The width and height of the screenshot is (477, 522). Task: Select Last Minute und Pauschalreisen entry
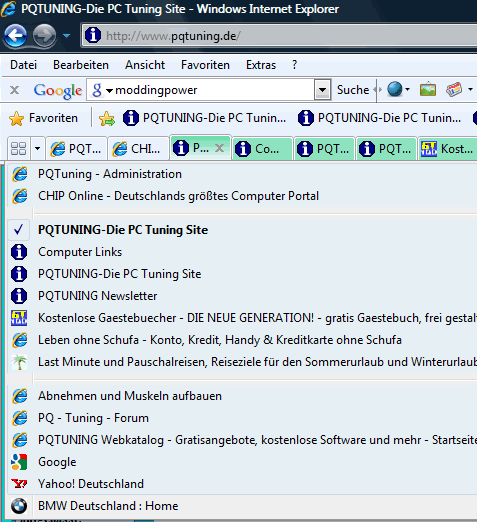coord(242,362)
